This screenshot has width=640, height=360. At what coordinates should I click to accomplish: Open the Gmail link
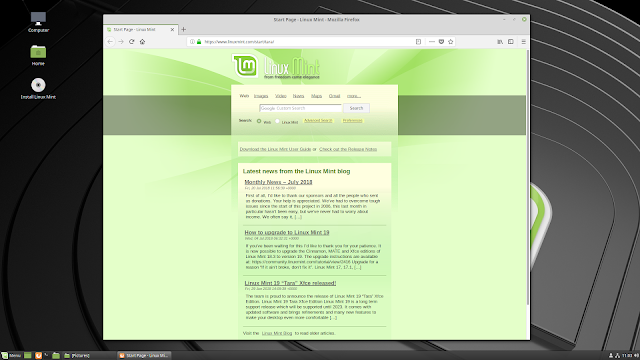[334, 96]
